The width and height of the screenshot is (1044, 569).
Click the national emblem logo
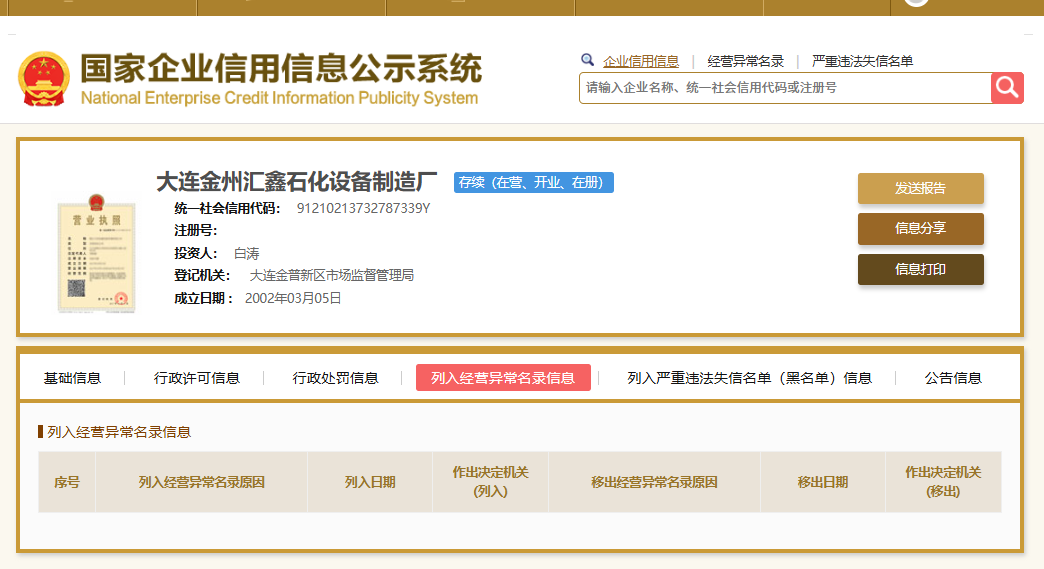pos(44,79)
